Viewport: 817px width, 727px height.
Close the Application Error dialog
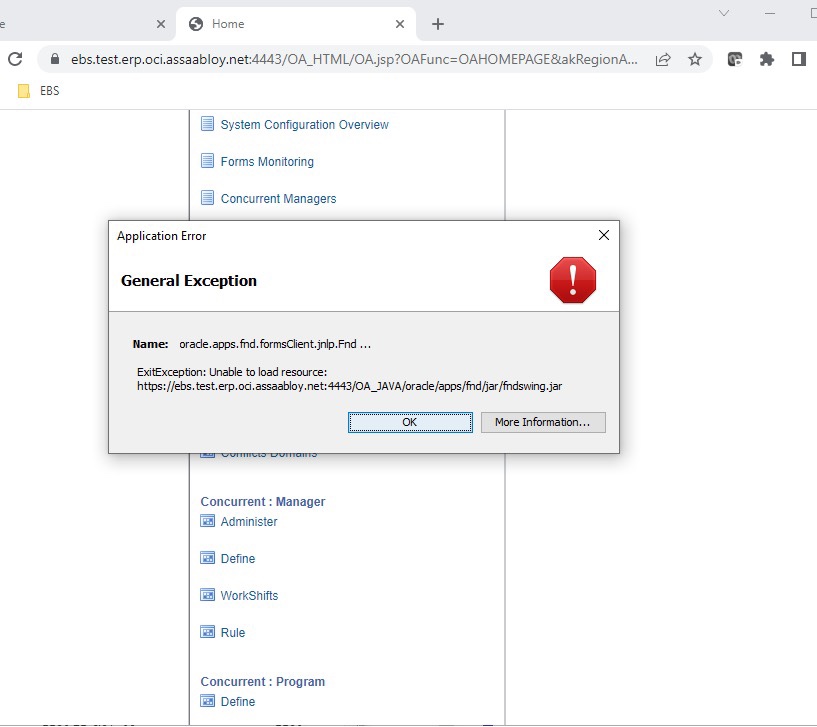pos(603,236)
